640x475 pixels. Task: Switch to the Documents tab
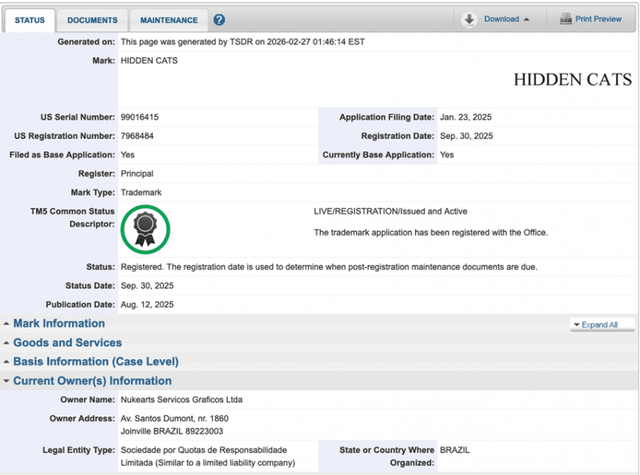[x=92, y=20]
